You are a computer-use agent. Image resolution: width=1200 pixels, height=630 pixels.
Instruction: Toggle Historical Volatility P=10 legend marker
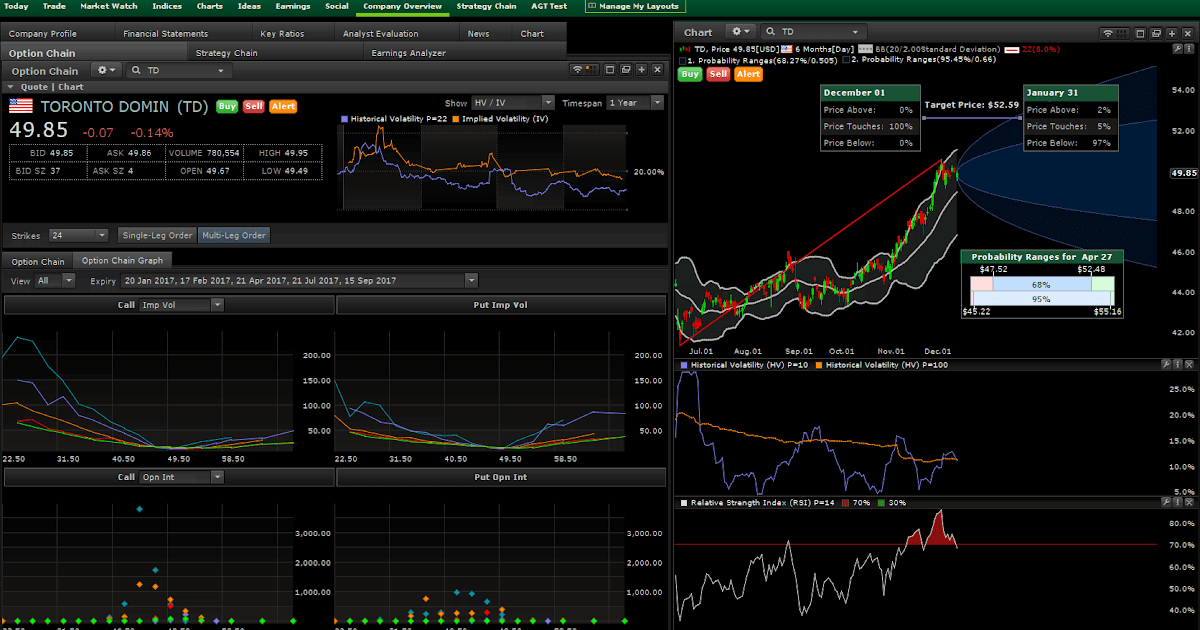point(684,366)
